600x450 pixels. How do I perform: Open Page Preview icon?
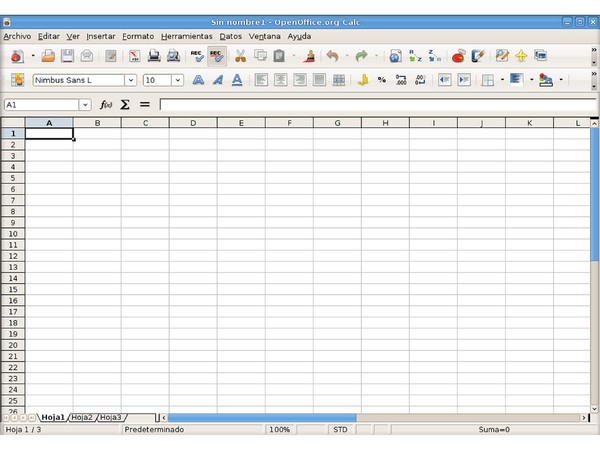click(173, 56)
